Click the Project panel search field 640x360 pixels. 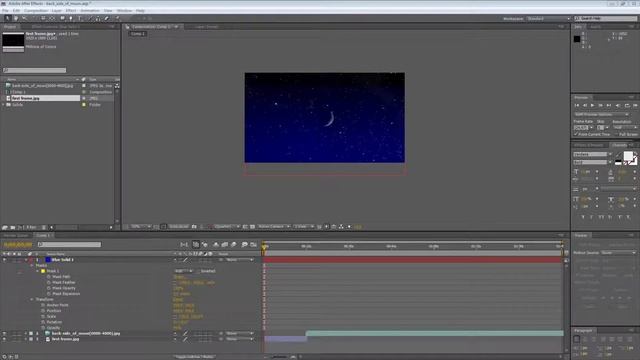[34, 70]
